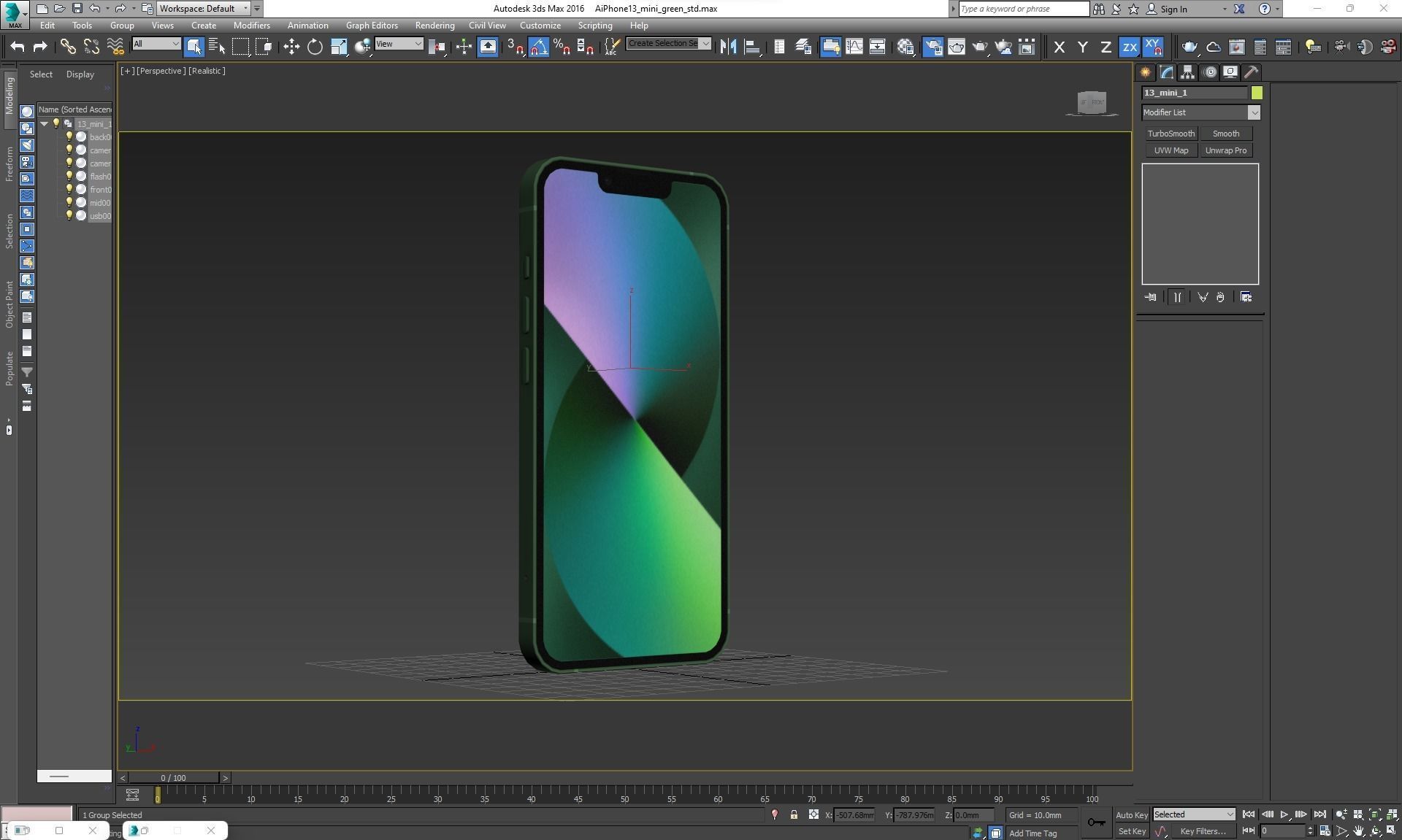Screen dimensions: 1402x840
Task: Open the Layer Explorer
Action: click(x=803, y=47)
